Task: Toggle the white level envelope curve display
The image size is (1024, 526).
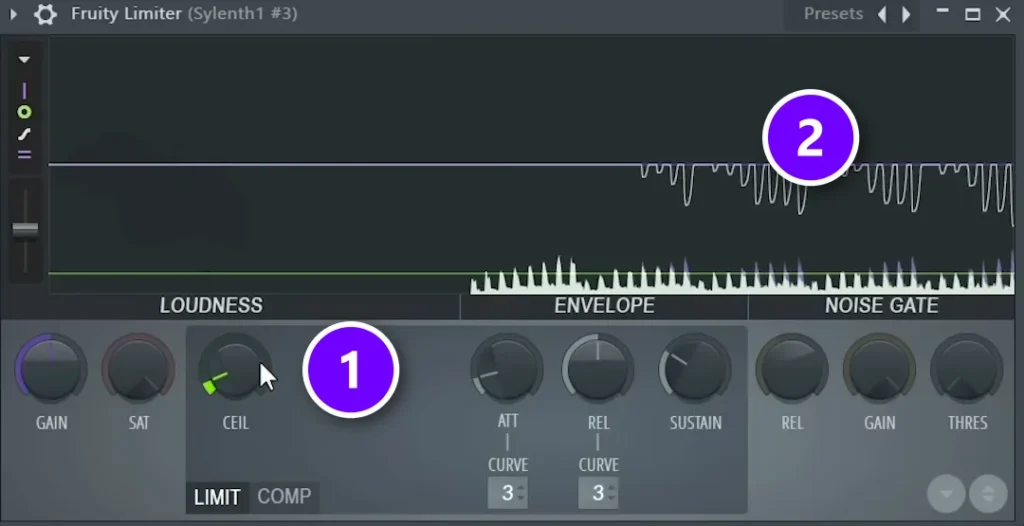Action: [x=24, y=135]
